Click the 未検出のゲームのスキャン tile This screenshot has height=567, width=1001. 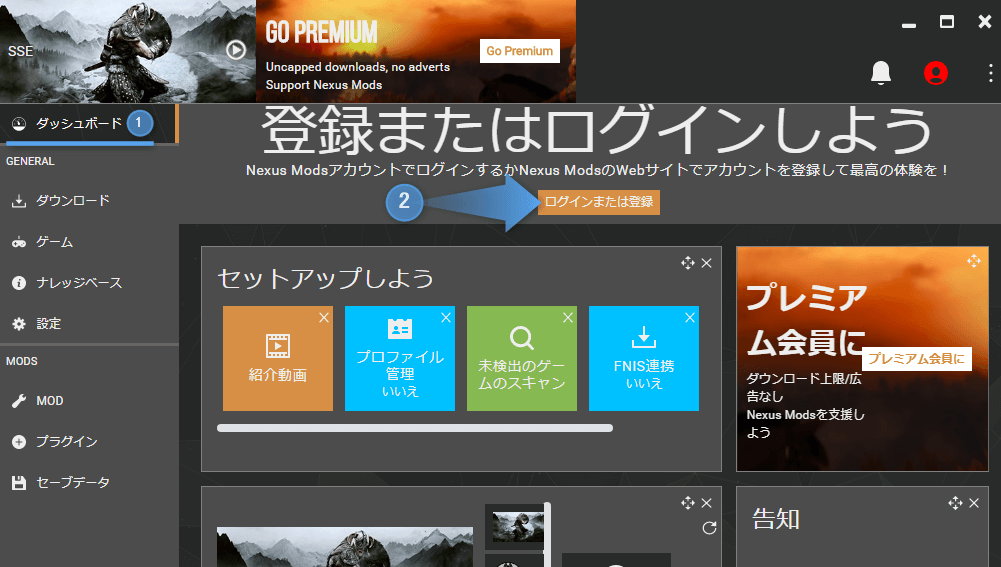click(x=522, y=358)
